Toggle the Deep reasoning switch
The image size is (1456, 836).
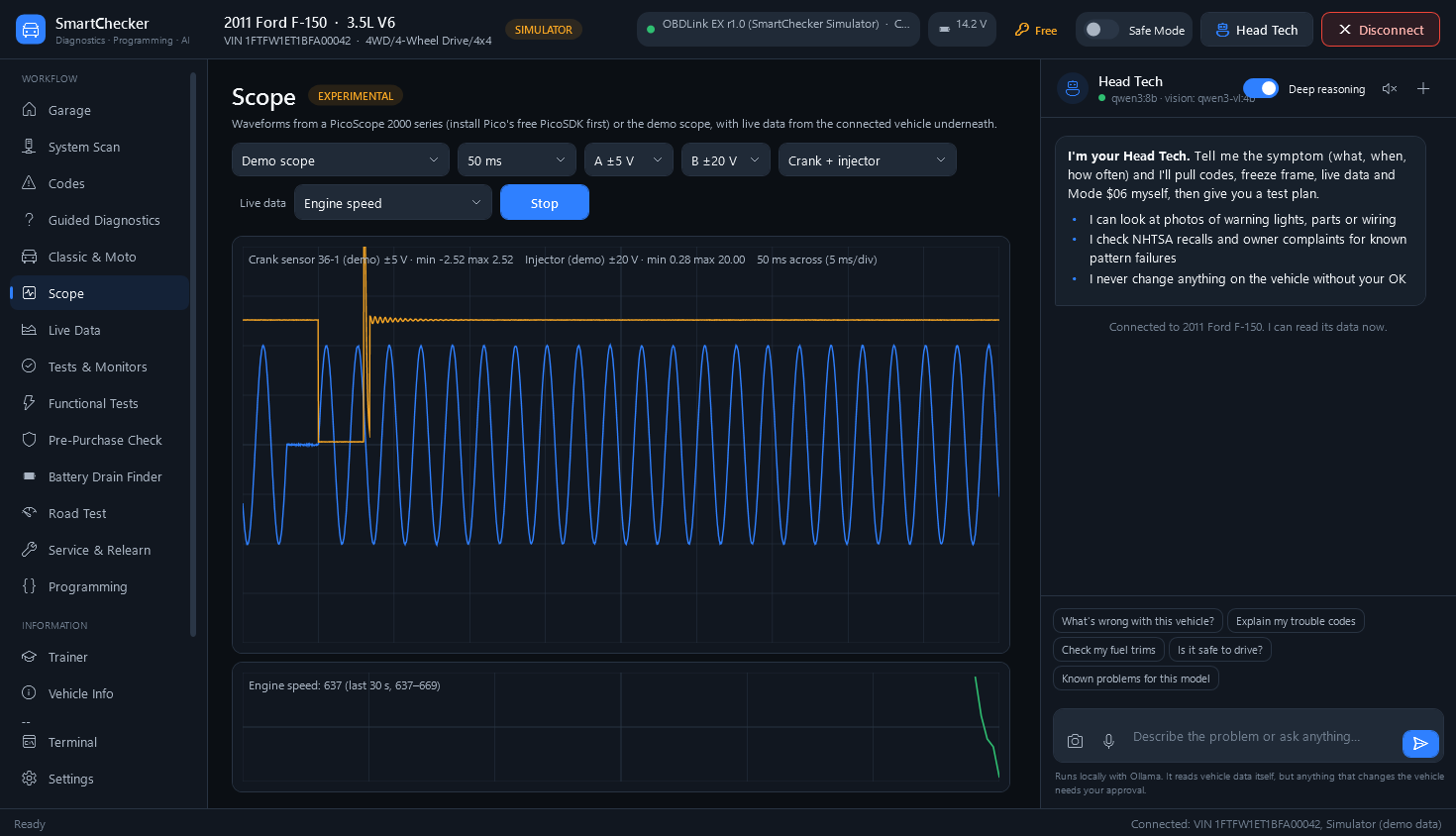(x=1261, y=88)
